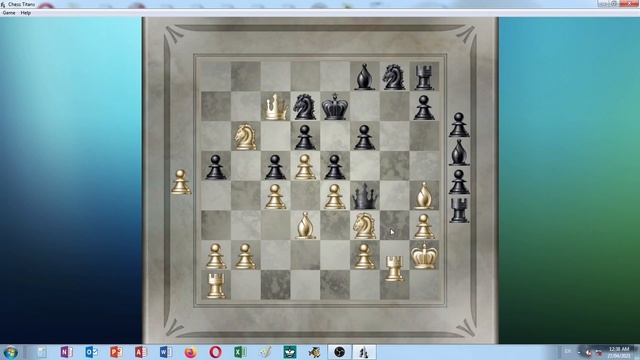Select the black knight on g8
Viewport: 640px width, 360px height.
[x=394, y=77]
